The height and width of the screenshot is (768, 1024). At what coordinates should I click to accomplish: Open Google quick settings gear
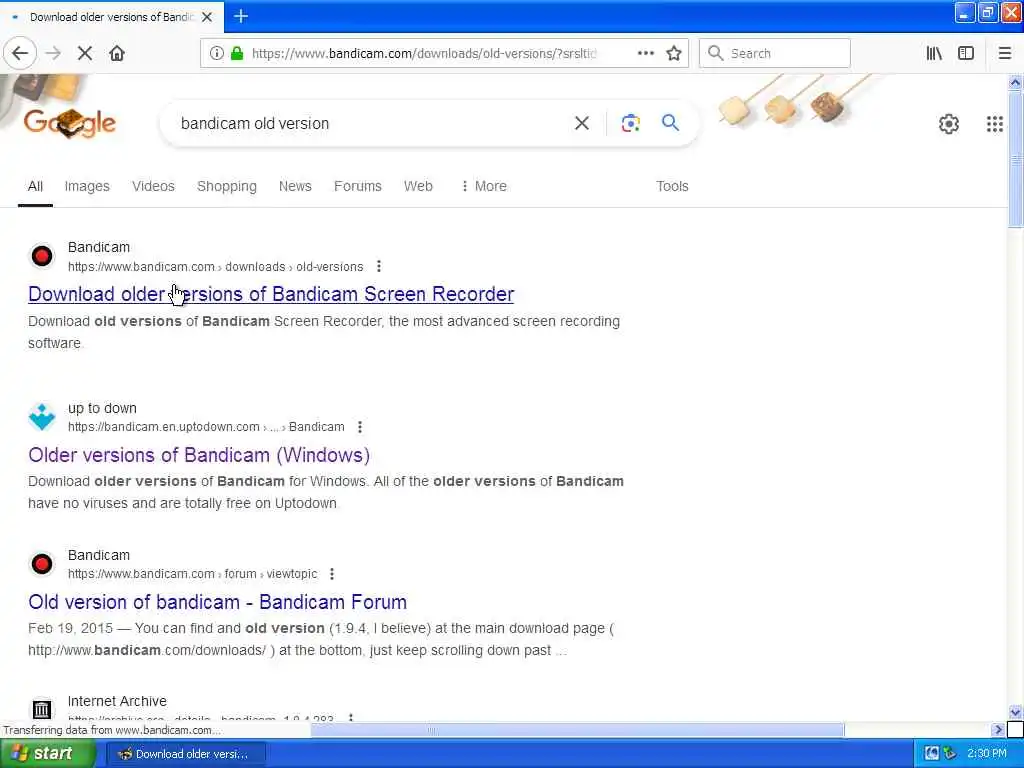pos(949,124)
